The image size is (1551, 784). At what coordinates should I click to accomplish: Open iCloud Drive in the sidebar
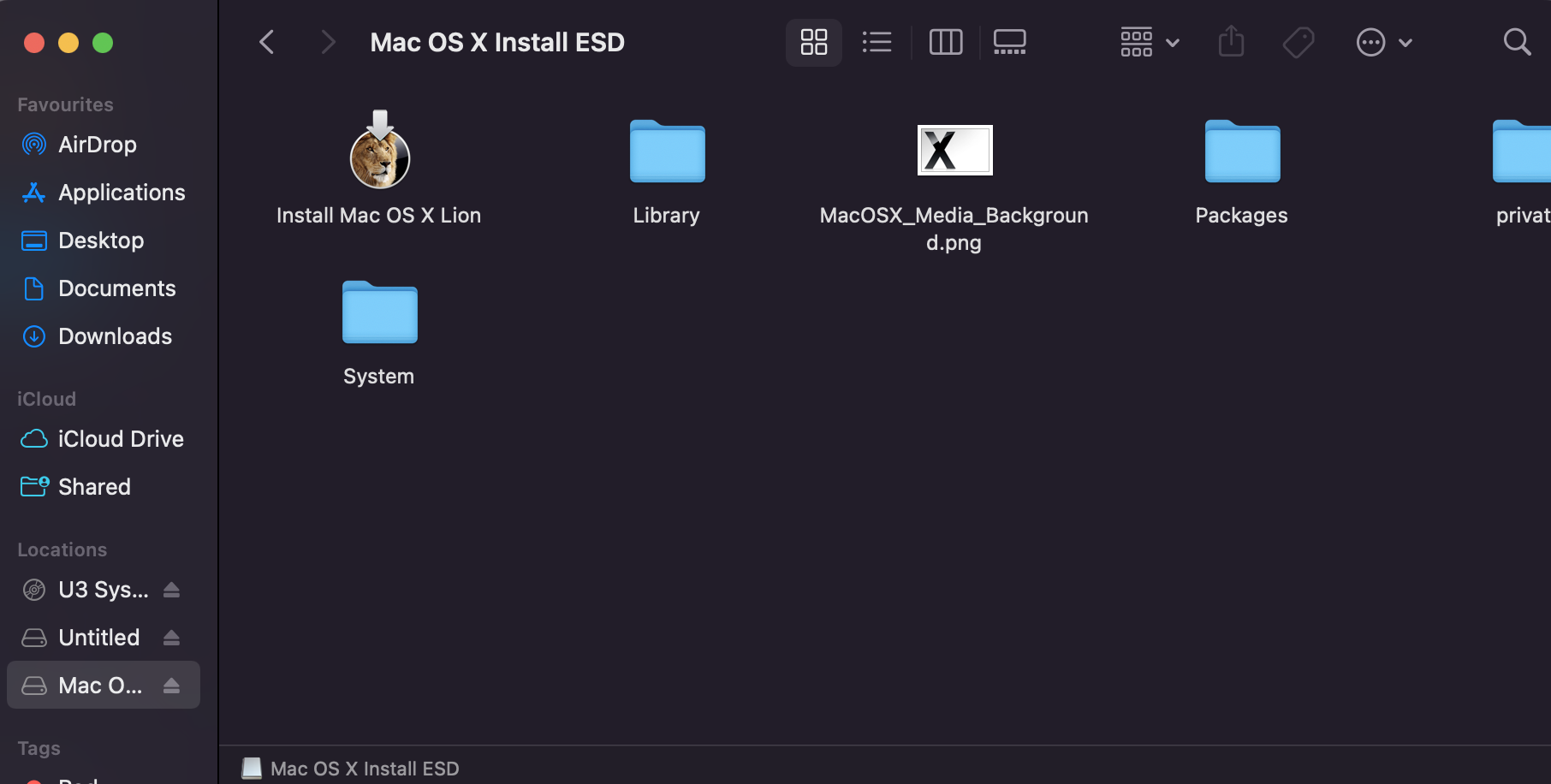[x=103, y=439]
